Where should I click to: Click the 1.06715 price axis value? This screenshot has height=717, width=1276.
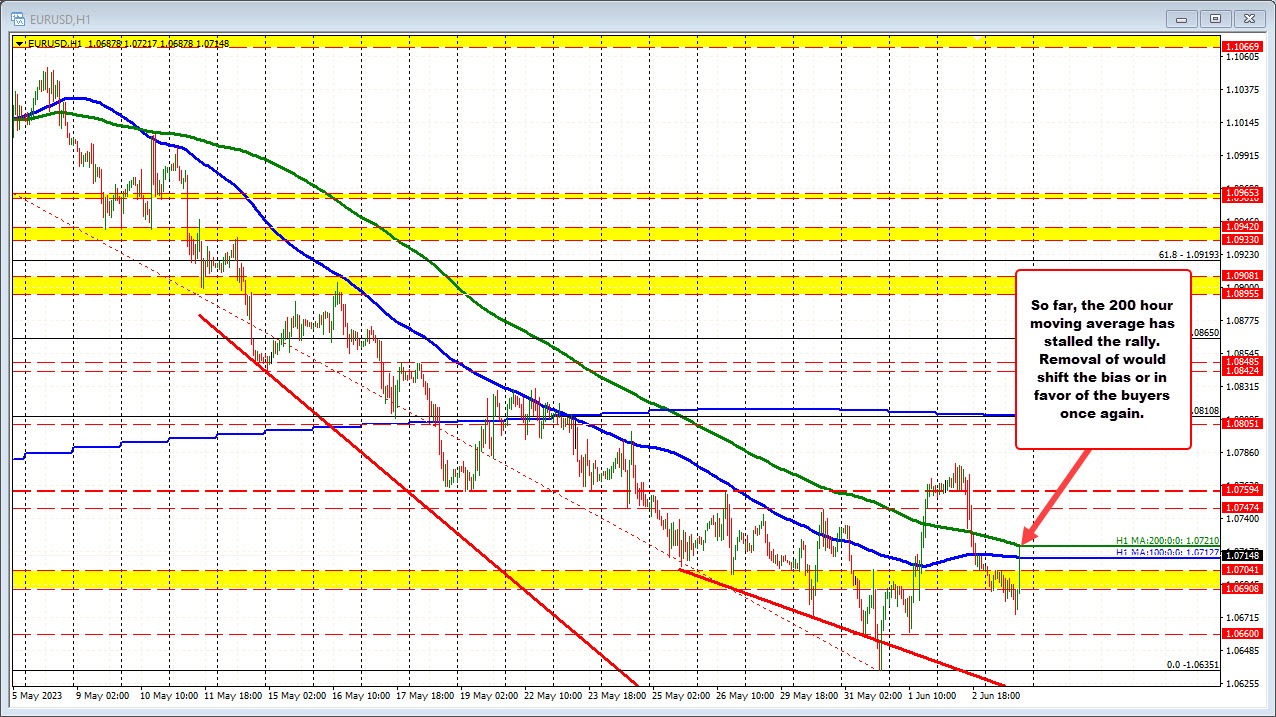(x=1241, y=617)
